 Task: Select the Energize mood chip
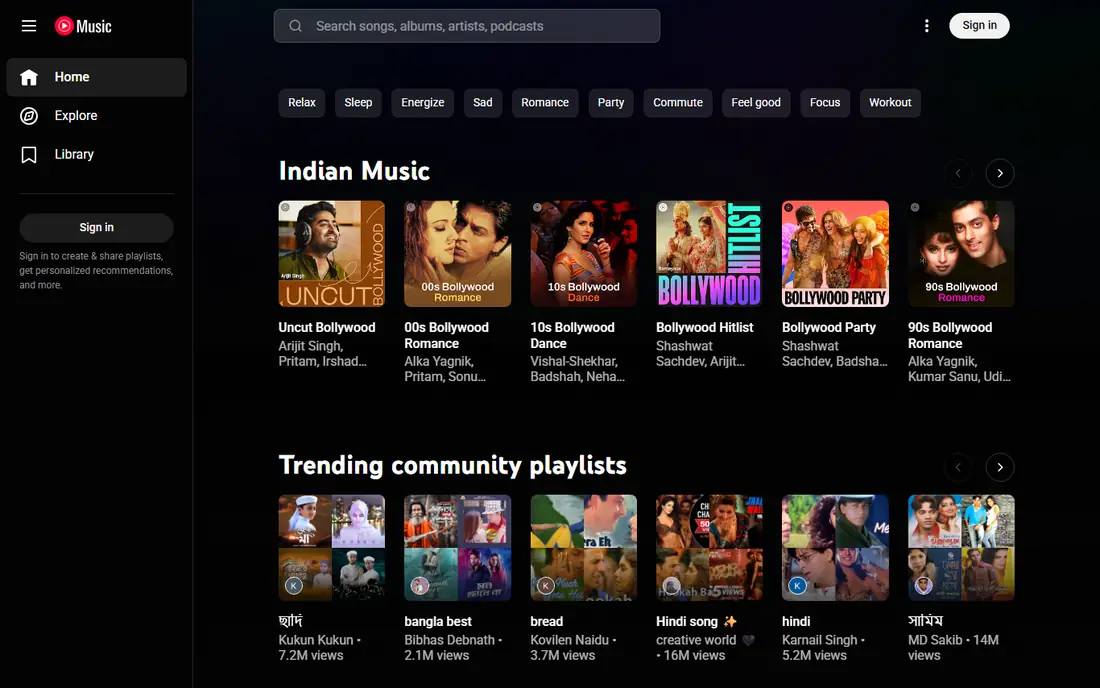(x=422, y=102)
